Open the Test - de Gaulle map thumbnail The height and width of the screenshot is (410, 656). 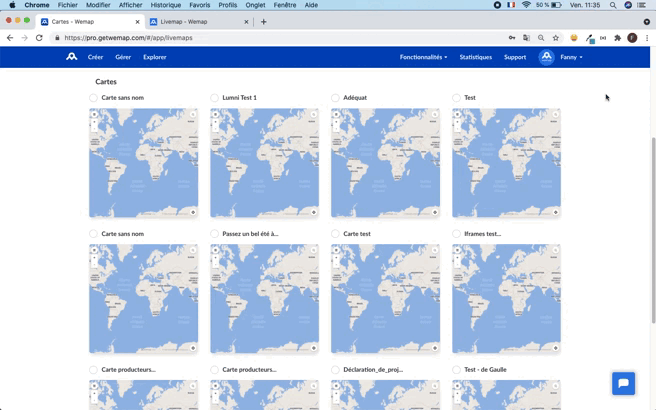[506, 395]
